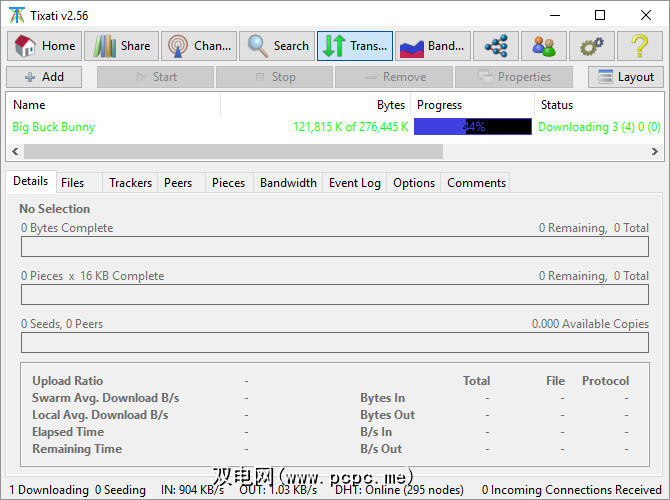Screen dimensions: 670x500
Task: Open the Bandwidth section
Action: [x=433, y=46]
